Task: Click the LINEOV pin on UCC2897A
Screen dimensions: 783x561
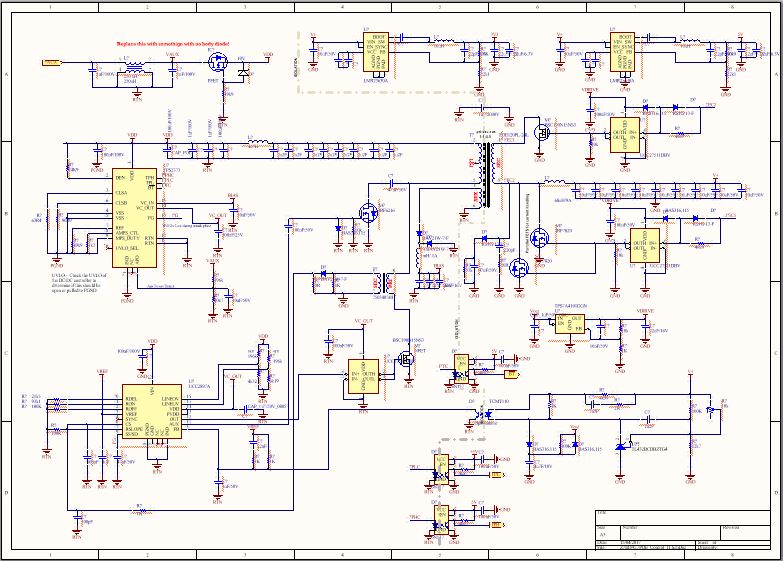Action: 170,398
